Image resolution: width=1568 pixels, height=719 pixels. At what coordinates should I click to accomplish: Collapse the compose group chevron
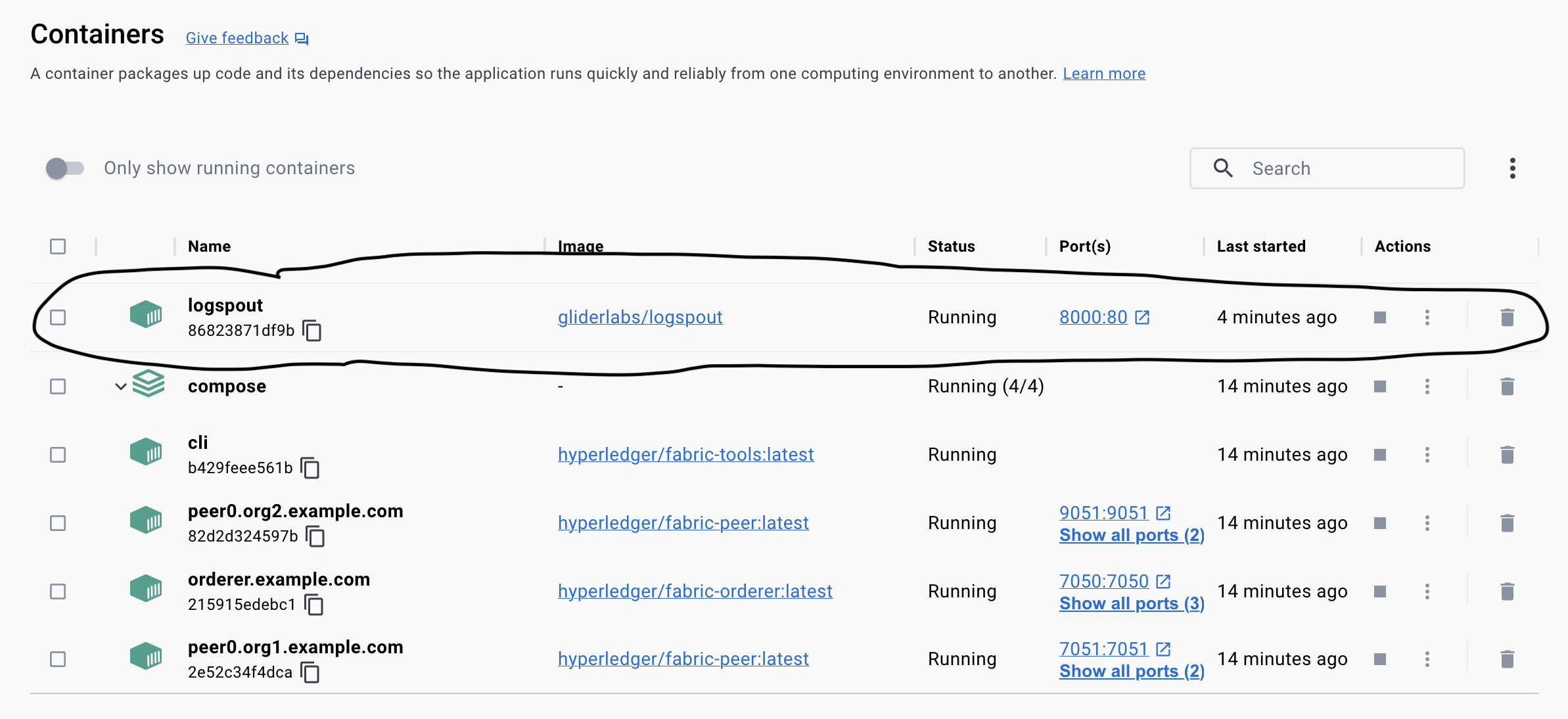(x=120, y=386)
